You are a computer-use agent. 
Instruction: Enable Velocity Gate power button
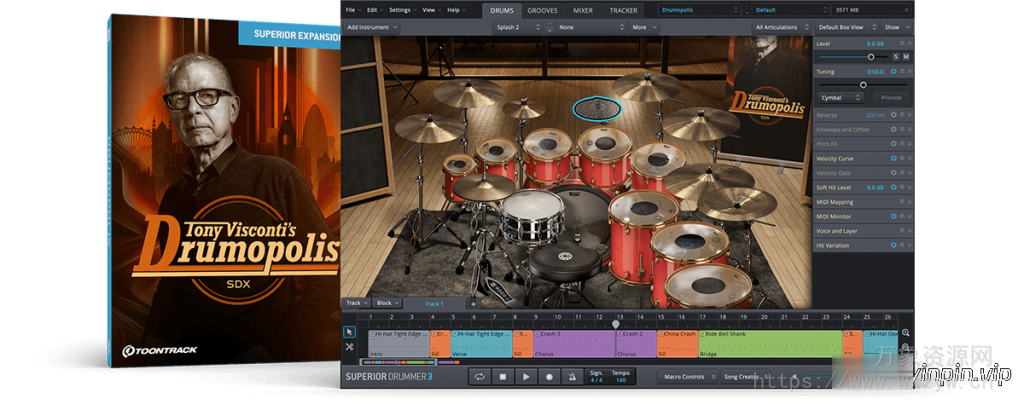[893, 172]
